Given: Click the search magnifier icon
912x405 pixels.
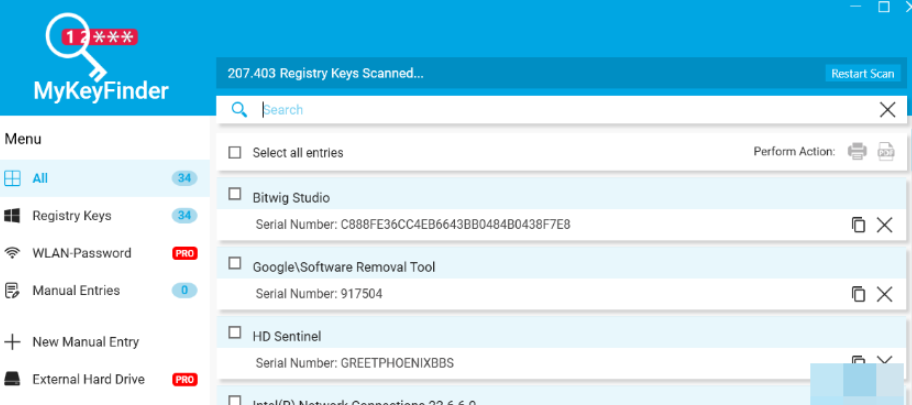Looking at the screenshot, I should coord(239,109).
